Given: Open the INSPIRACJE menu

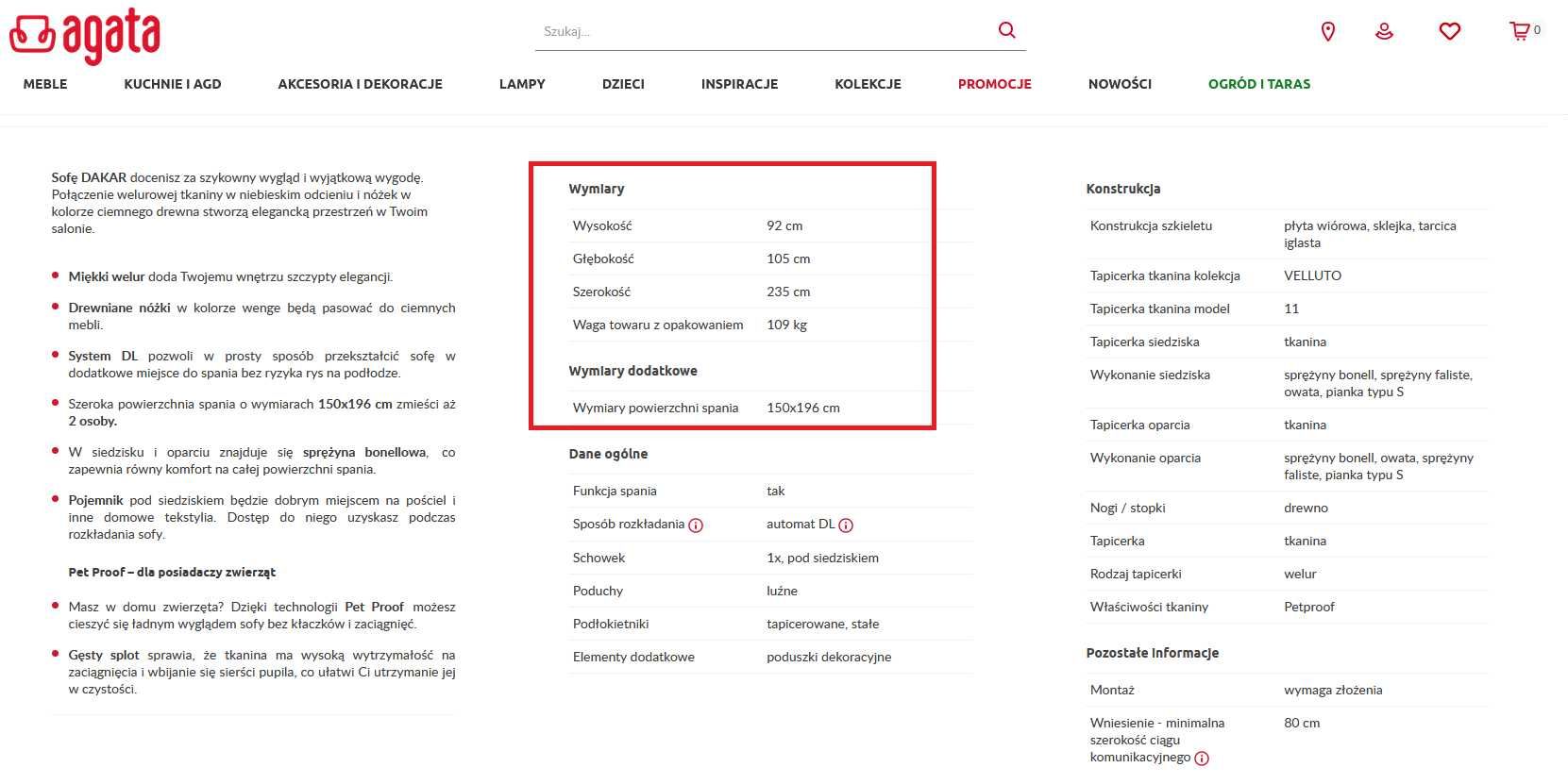Looking at the screenshot, I should click(739, 84).
